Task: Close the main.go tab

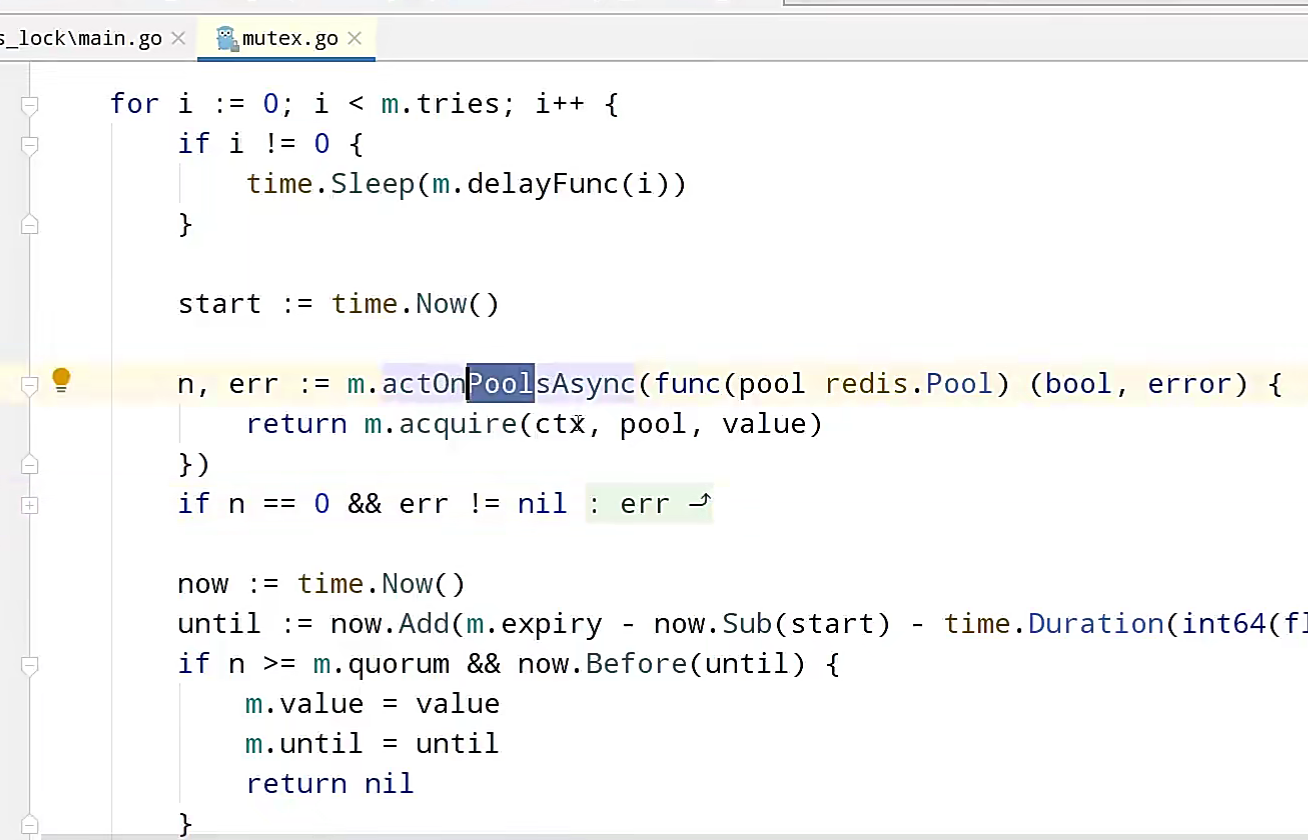Action: [178, 39]
